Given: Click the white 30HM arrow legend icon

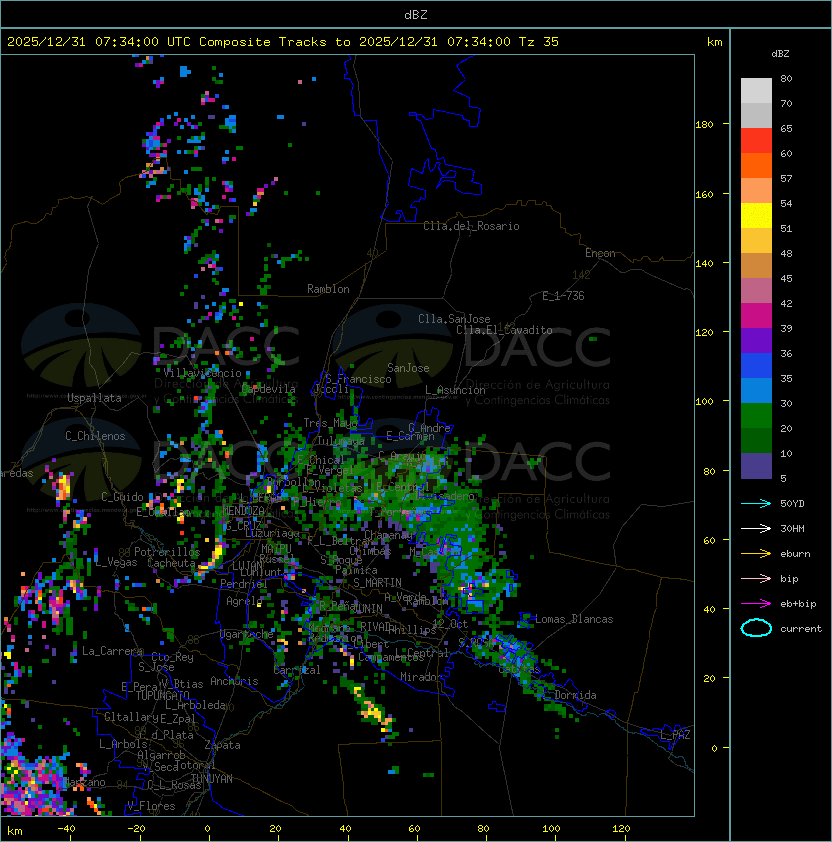Looking at the screenshot, I should point(756,529).
